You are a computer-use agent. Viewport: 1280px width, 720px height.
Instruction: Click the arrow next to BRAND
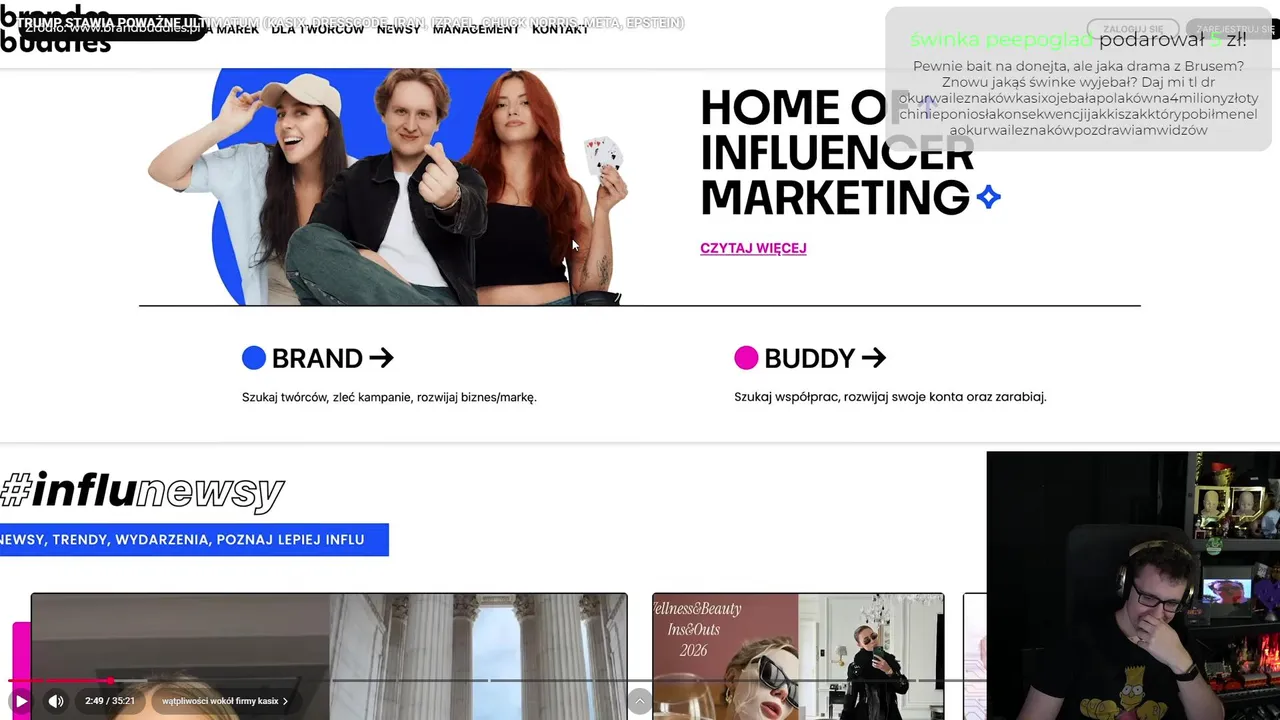pos(381,358)
